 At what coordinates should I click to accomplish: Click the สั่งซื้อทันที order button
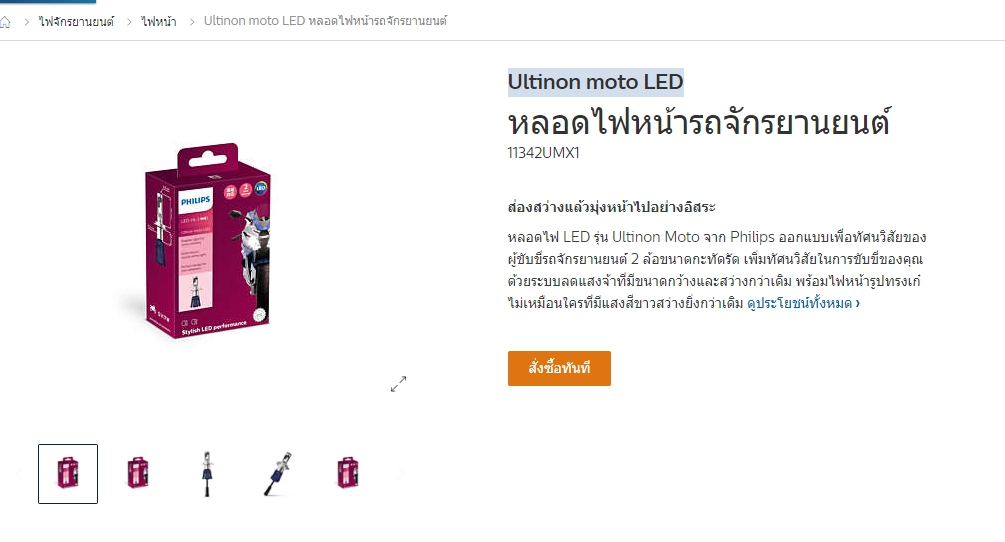coord(559,368)
